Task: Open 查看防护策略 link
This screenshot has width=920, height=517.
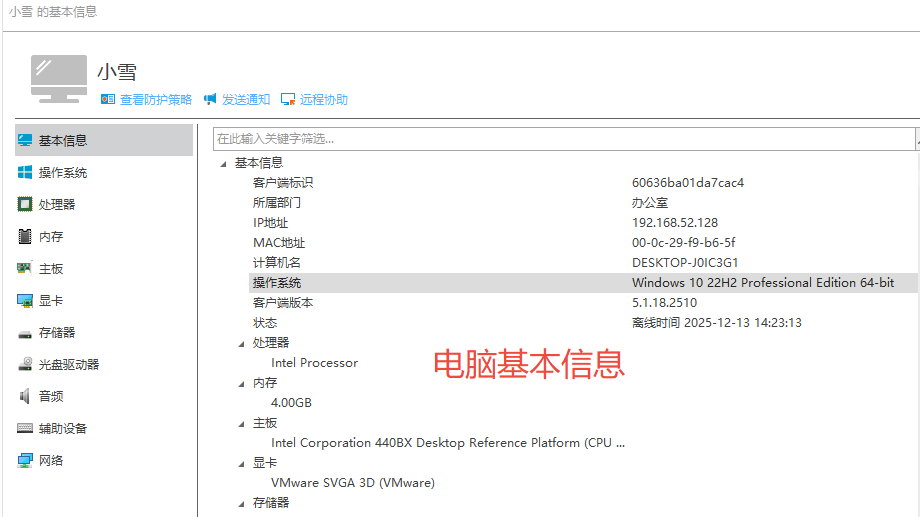Action: pyautogui.click(x=156, y=100)
